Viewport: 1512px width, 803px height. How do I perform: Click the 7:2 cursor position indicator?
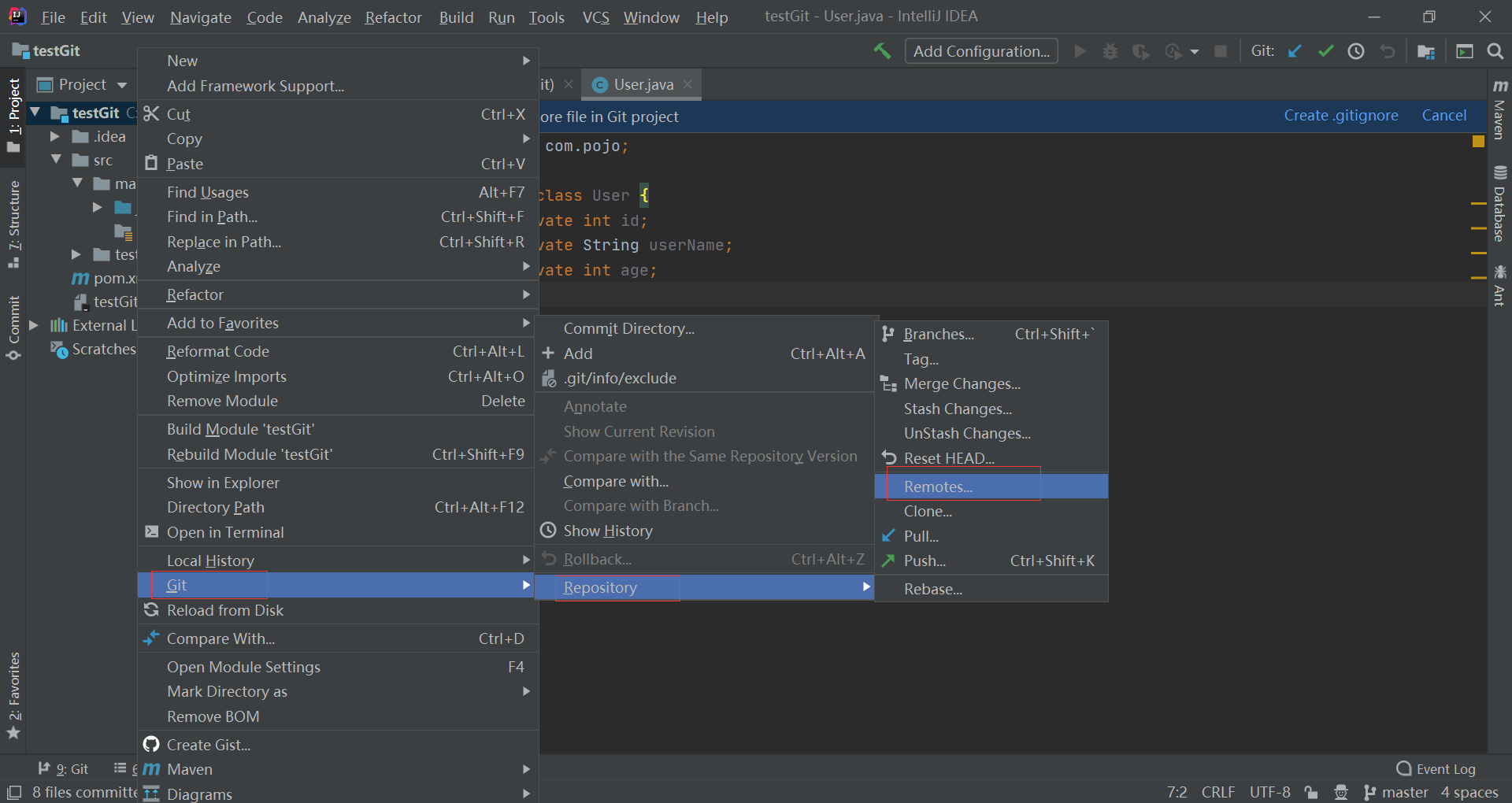[x=1177, y=792]
